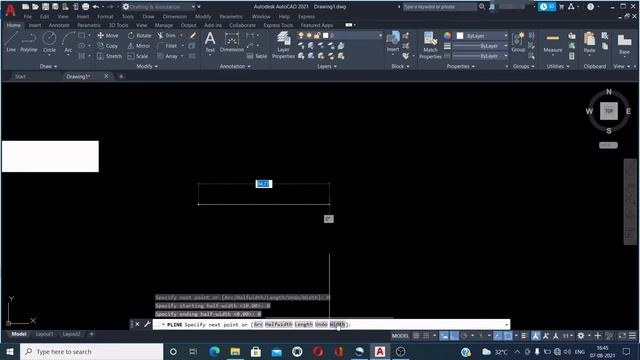Expand the Layers panel

tap(327, 66)
